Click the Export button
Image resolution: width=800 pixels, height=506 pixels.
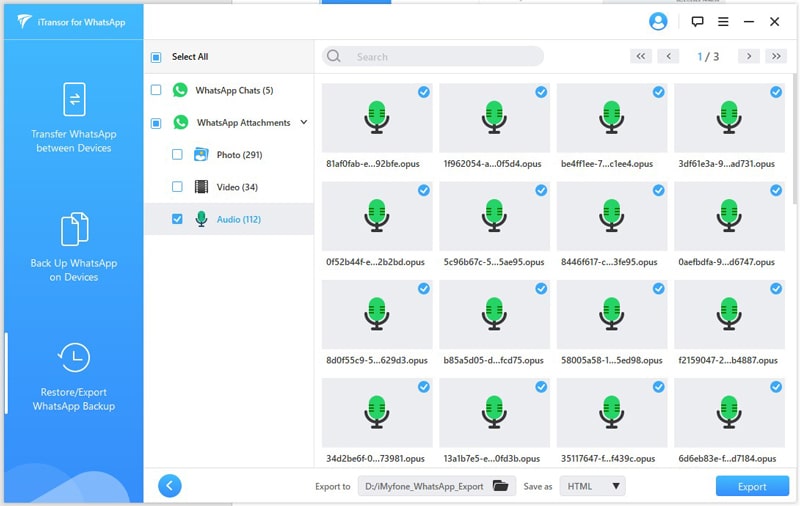(x=752, y=486)
